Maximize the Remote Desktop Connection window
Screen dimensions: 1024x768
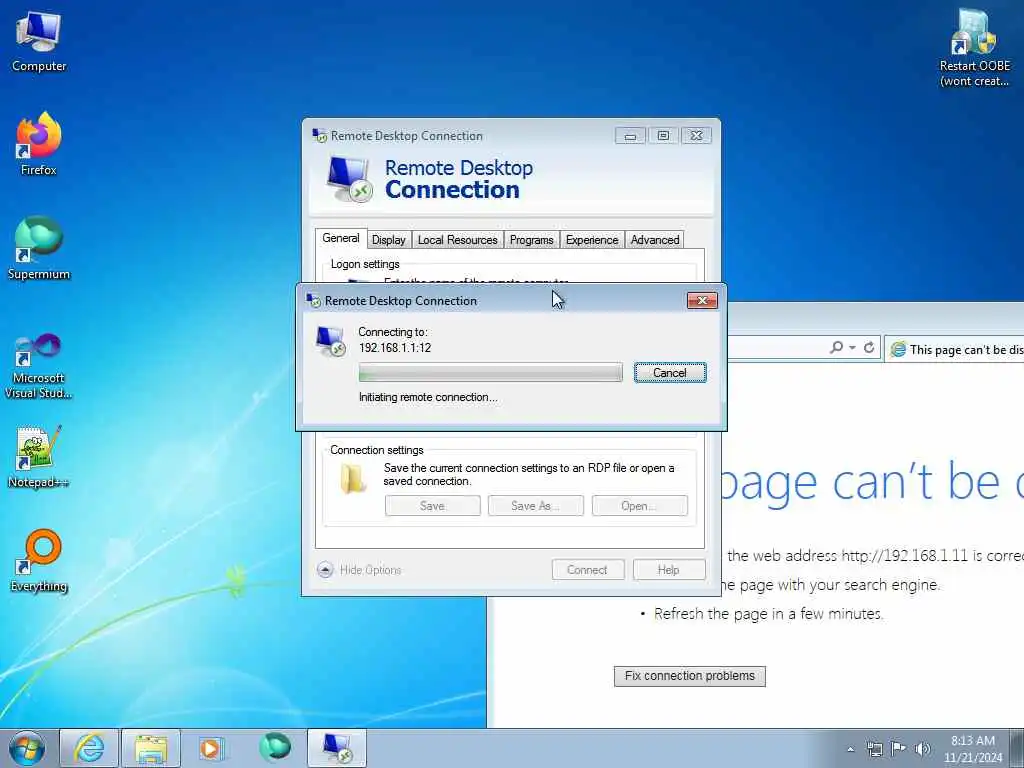663,135
